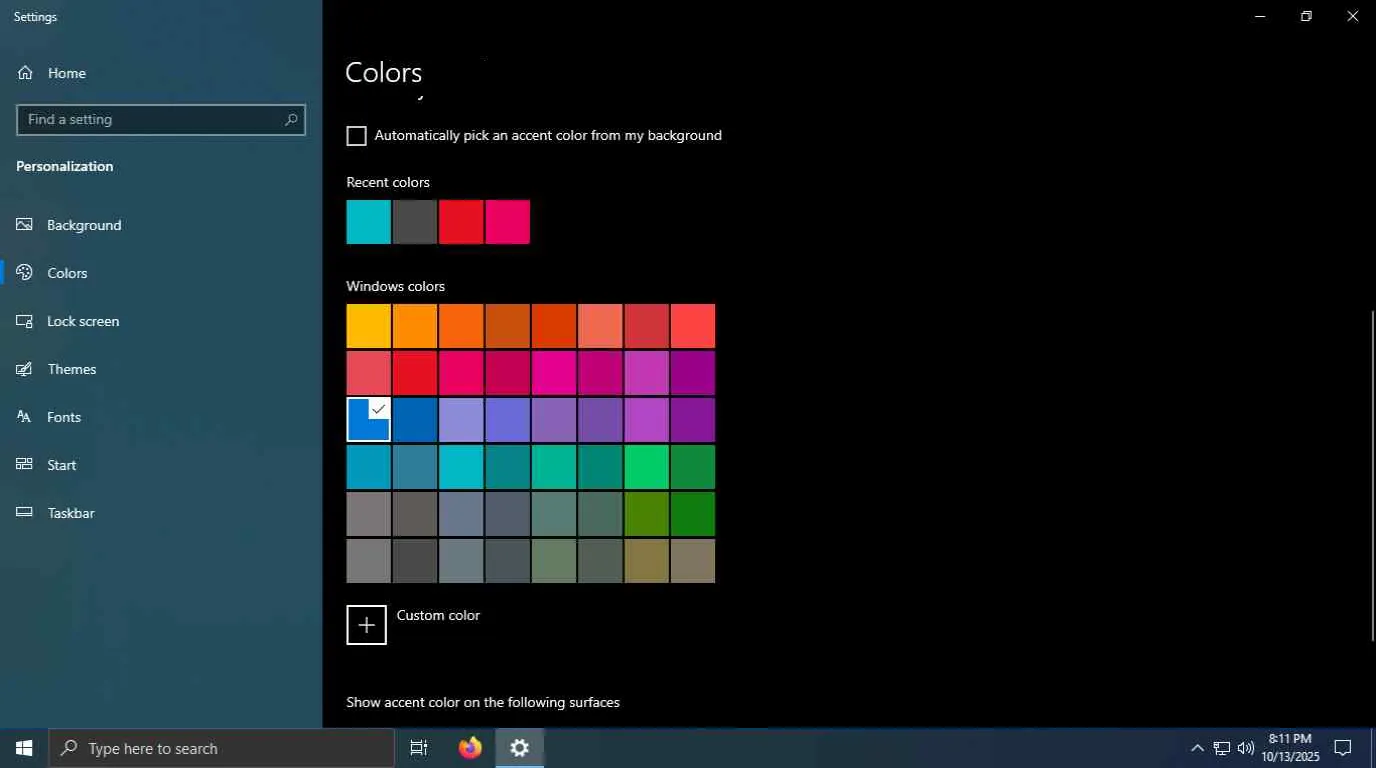Open the notification center icon
1376x768 pixels.
coord(1343,748)
